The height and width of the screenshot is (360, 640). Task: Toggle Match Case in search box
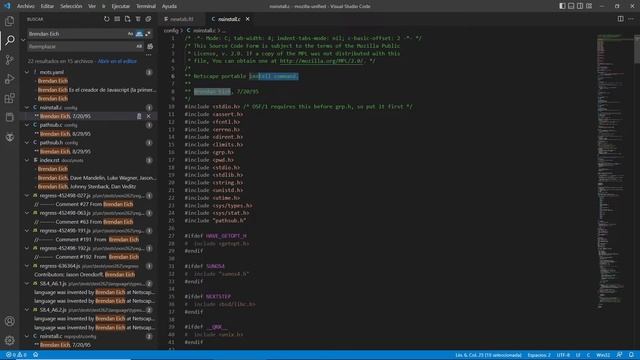pyautogui.click(x=130, y=34)
